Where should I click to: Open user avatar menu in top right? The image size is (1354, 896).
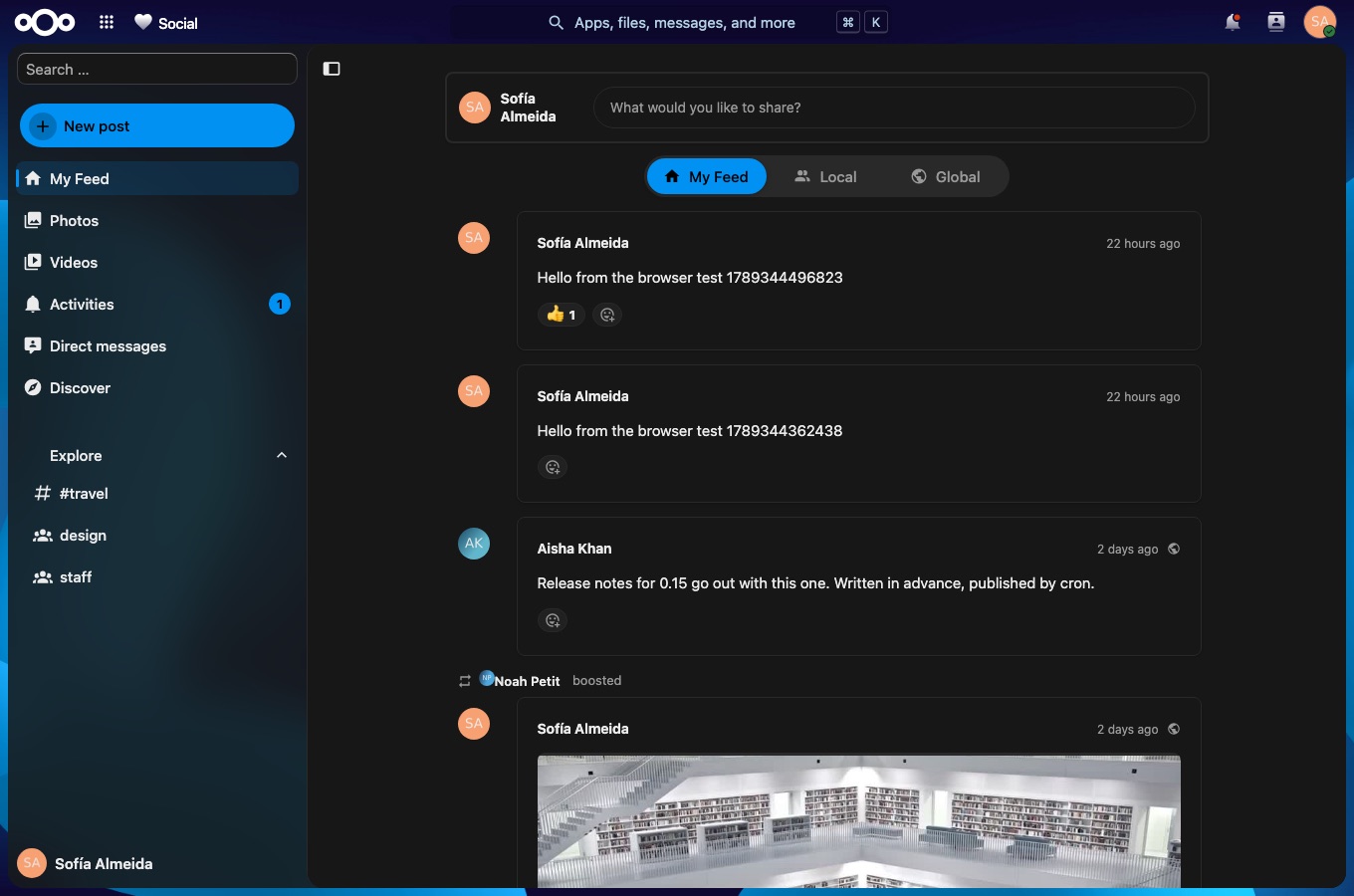[1320, 22]
